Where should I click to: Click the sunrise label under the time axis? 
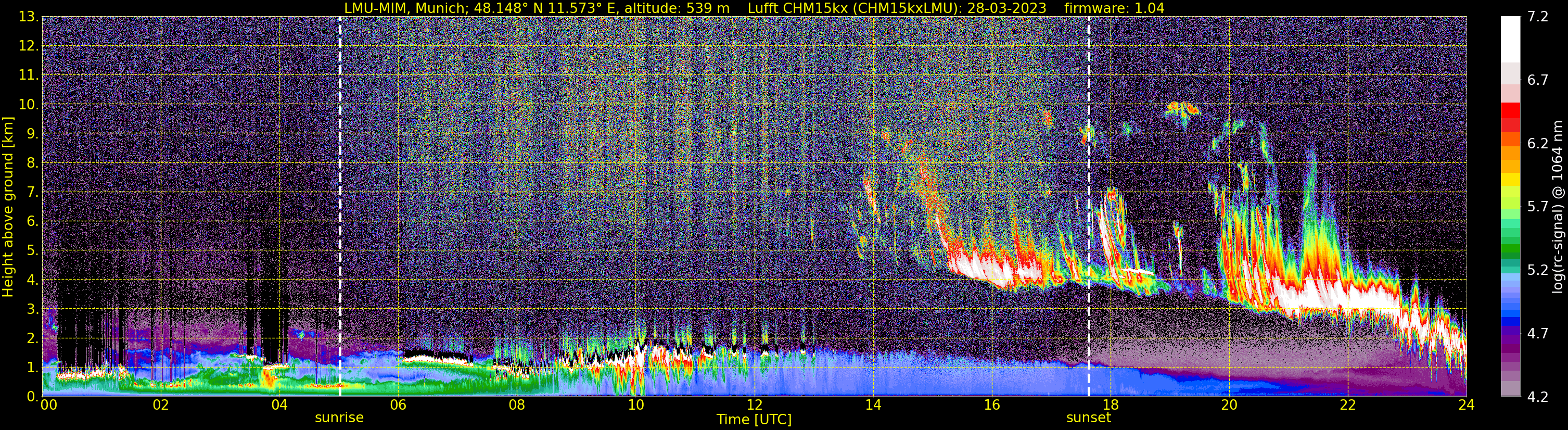click(339, 418)
